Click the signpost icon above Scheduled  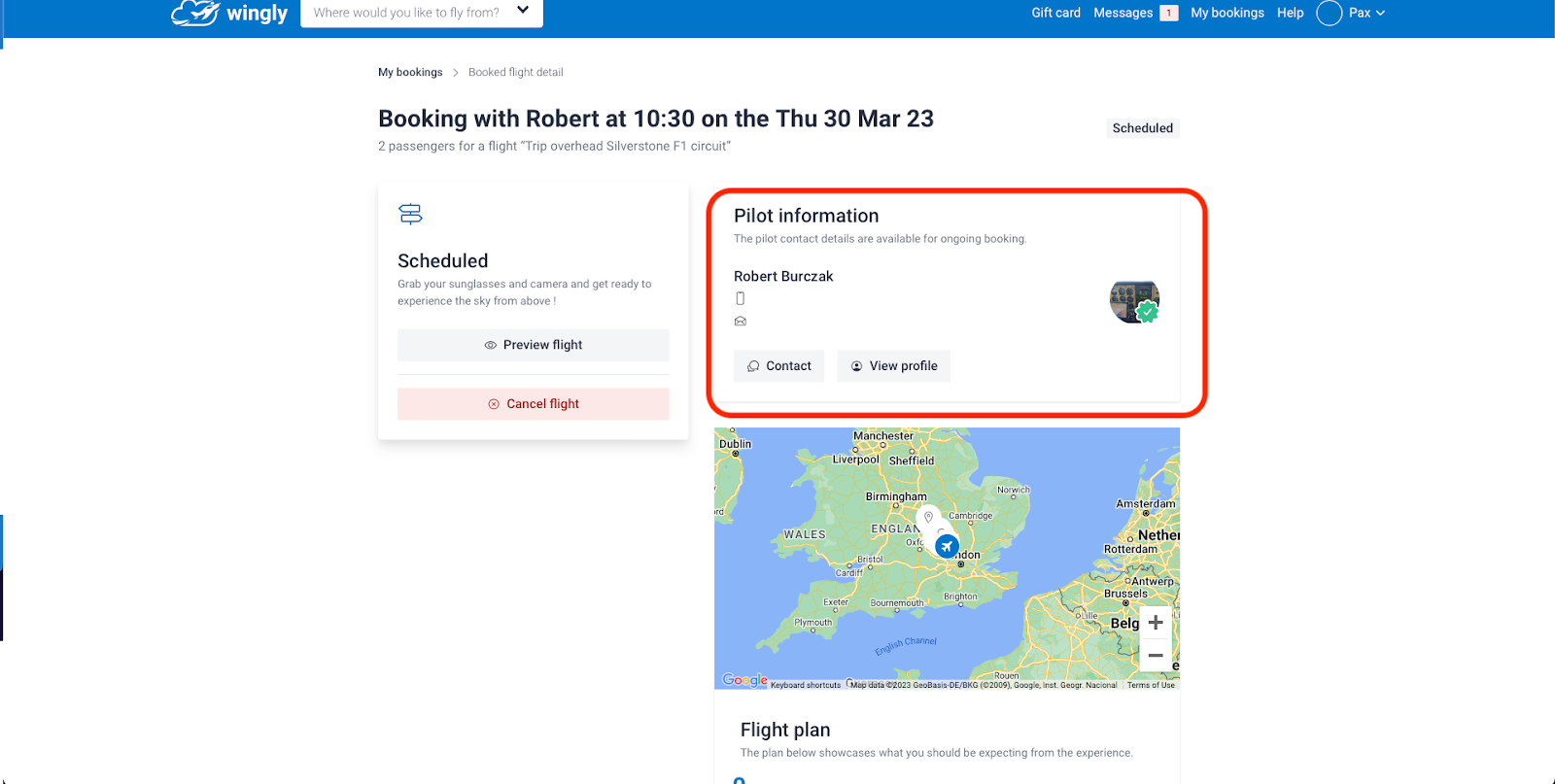tap(411, 214)
